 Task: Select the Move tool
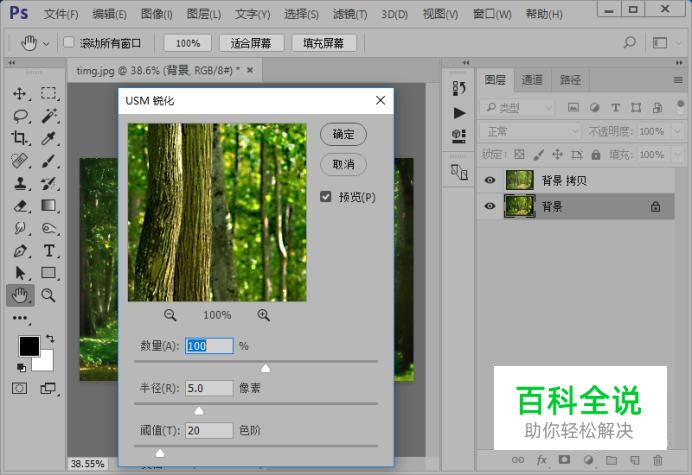[x=20, y=94]
